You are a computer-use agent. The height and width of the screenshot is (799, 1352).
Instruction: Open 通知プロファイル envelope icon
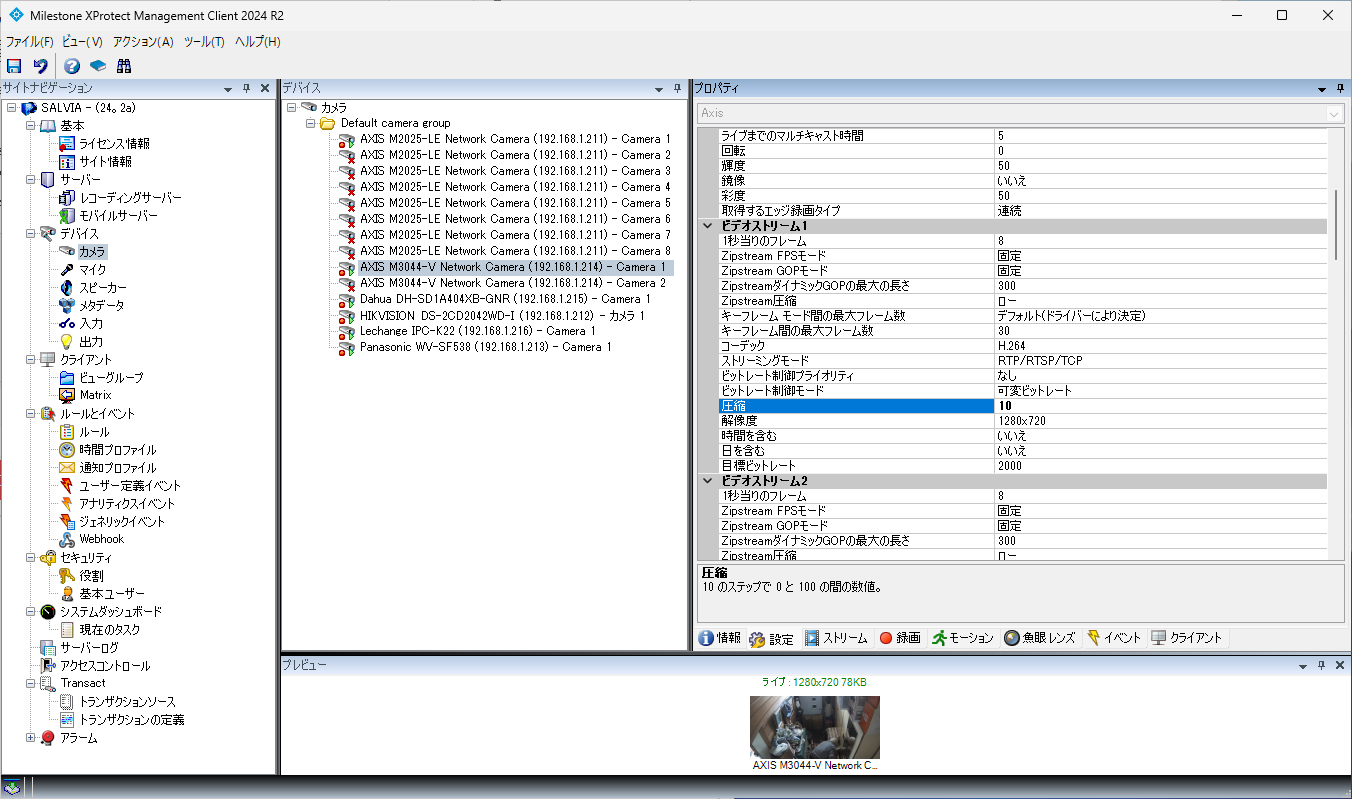(67, 468)
